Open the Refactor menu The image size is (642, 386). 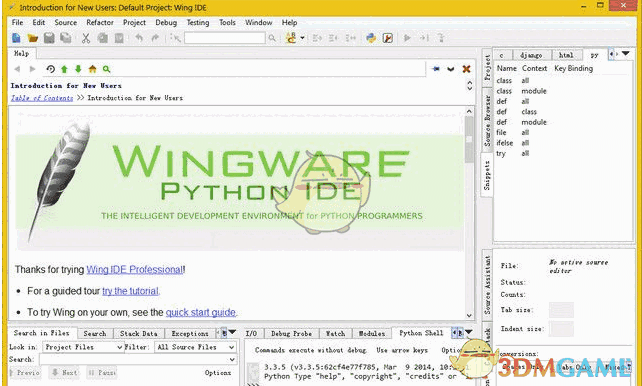coord(99,23)
